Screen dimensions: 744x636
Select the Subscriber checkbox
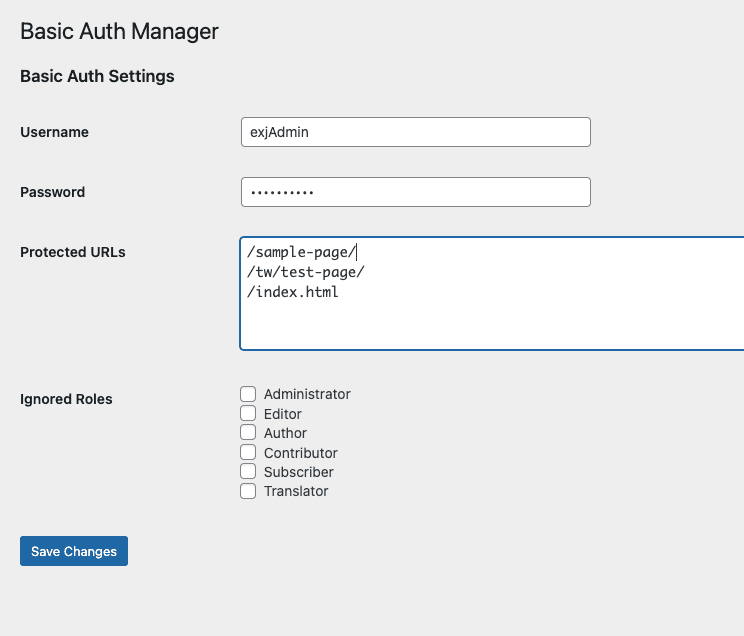tap(248, 472)
